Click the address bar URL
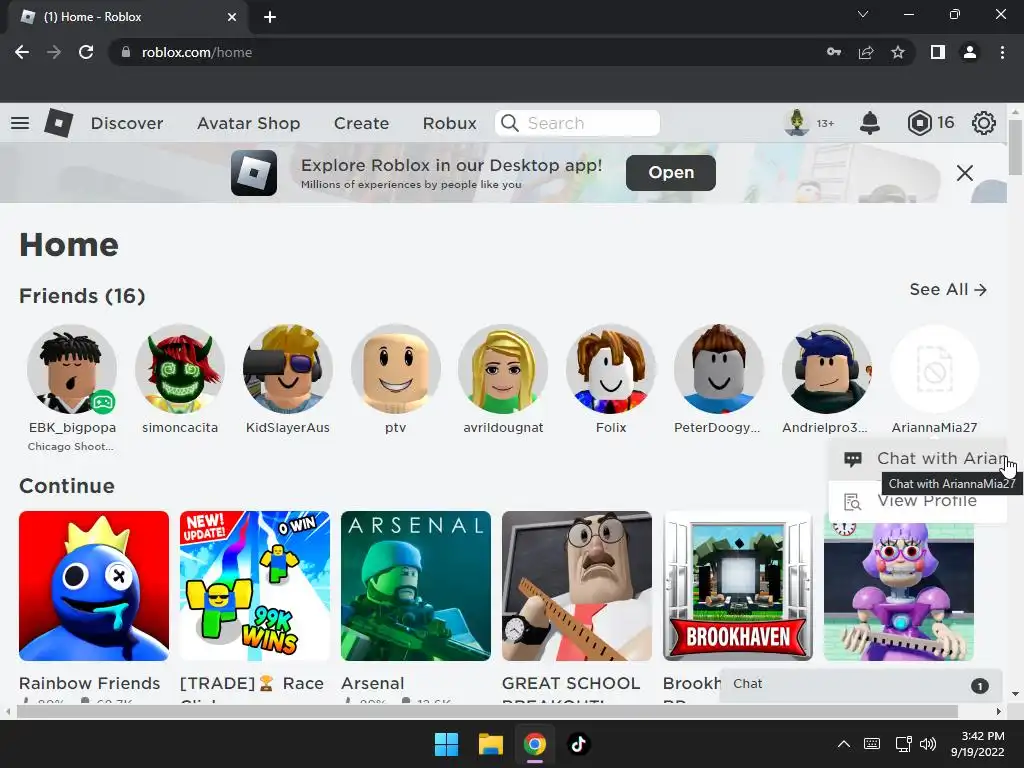Viewport: 1024px width, 768px height. (197, 52)
